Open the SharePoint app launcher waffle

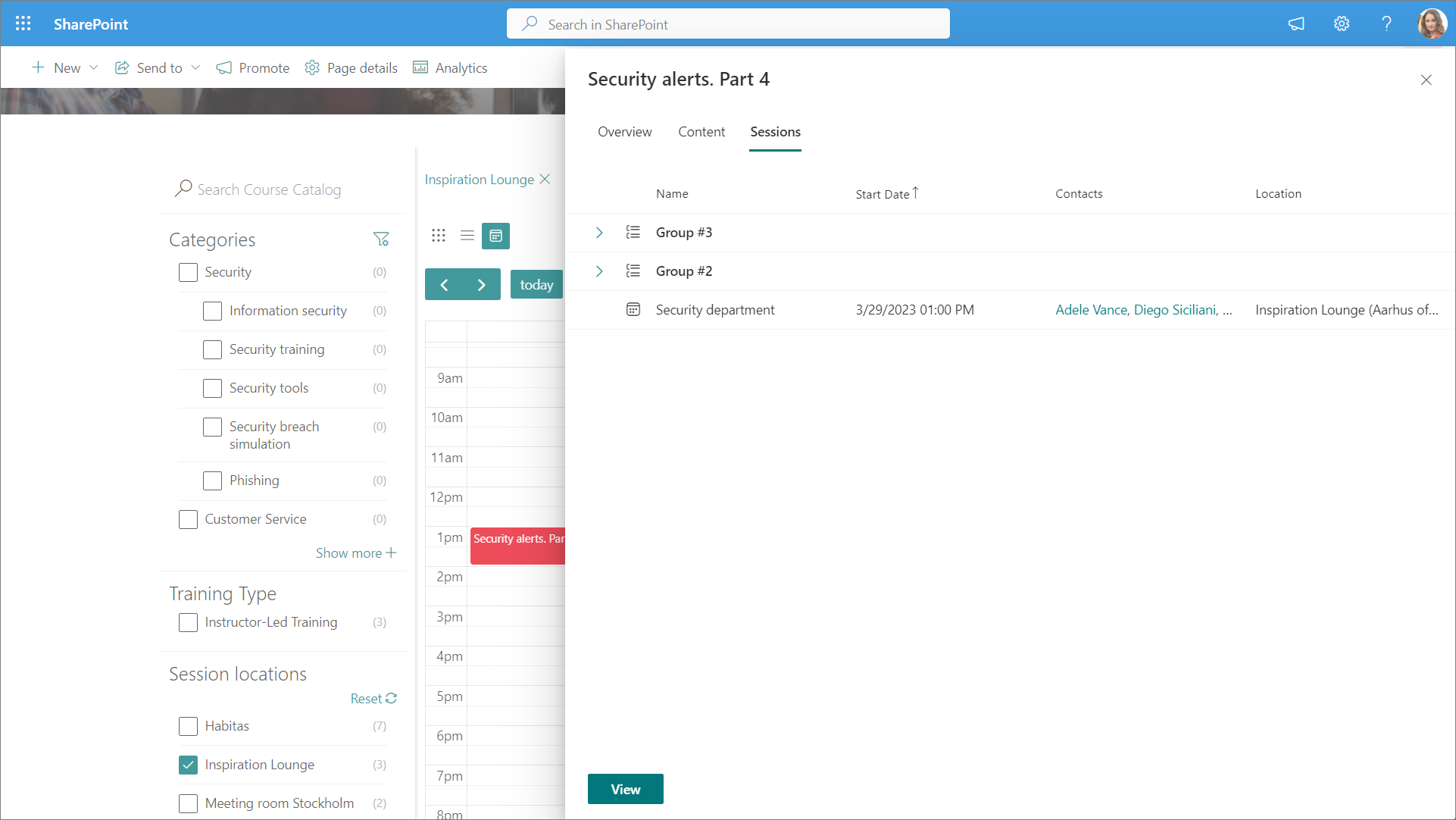(23, 23)
